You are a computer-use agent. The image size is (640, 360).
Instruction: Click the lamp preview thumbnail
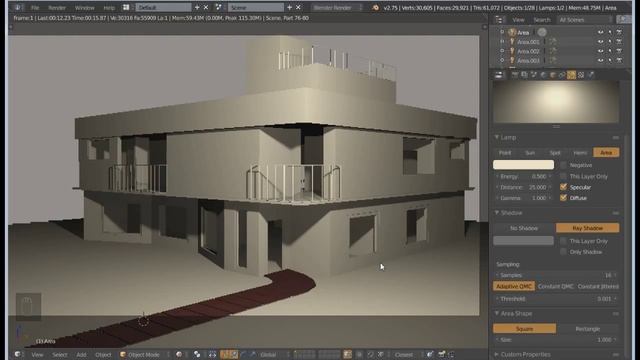(x=556, y=101)
